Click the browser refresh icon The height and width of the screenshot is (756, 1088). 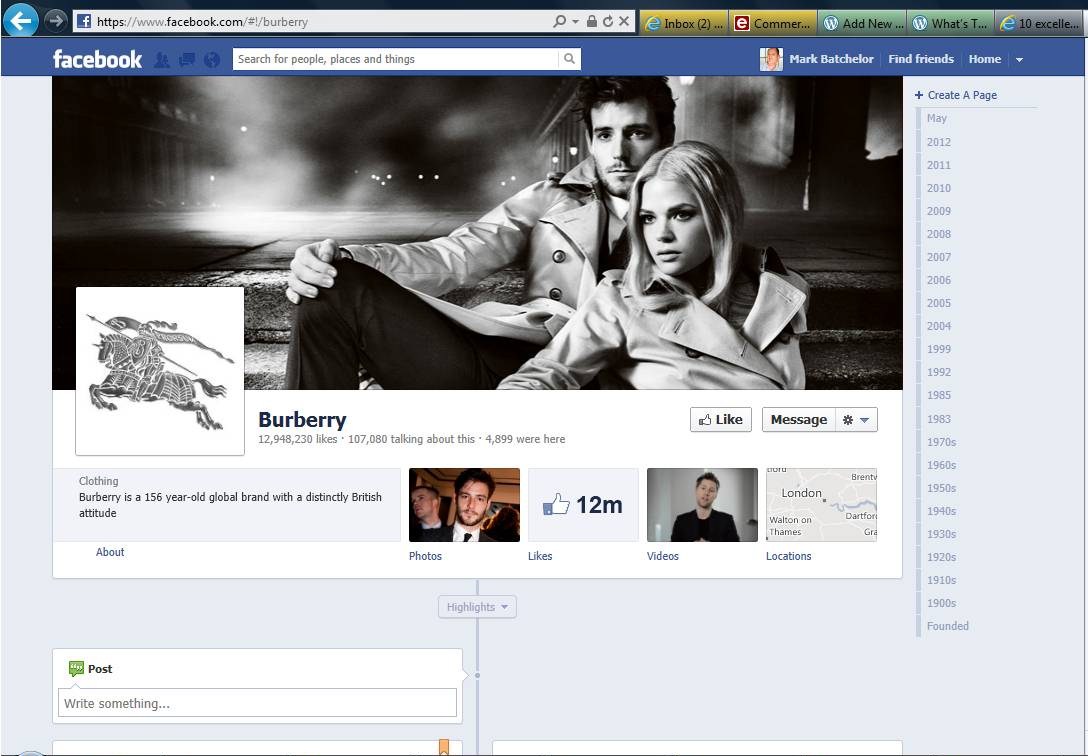click(x=608, y=21)
